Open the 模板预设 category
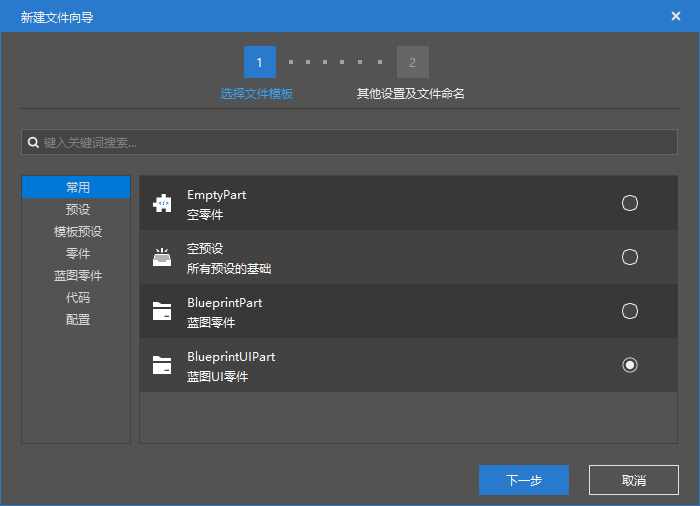The height and width of the screenshot is (506, 700). tap(77, 231)
